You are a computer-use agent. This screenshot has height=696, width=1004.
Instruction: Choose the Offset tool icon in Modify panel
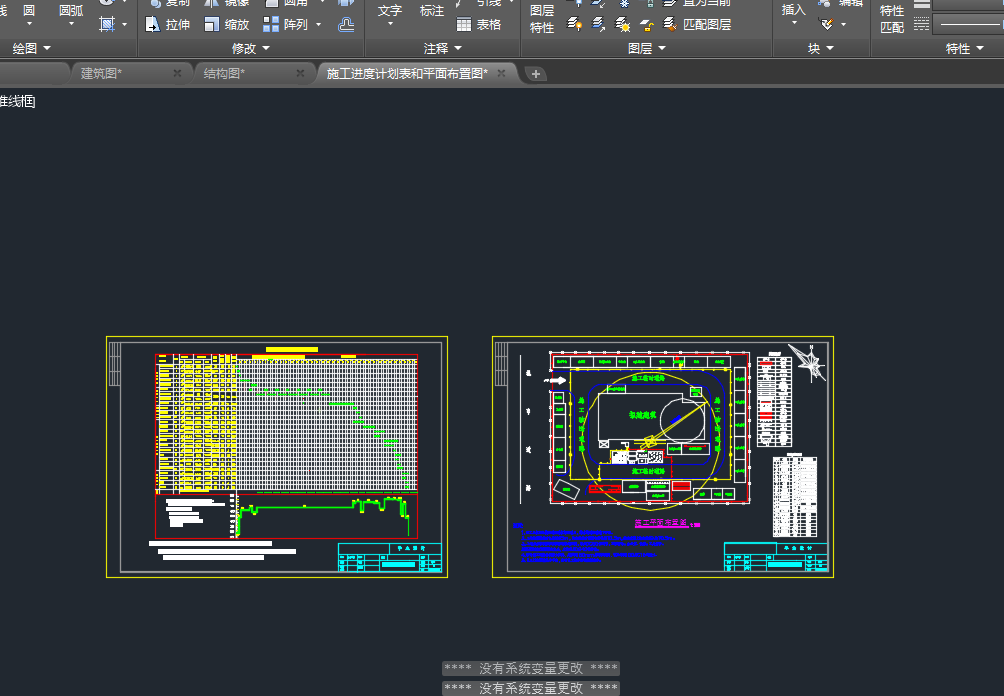click(346, 25)
